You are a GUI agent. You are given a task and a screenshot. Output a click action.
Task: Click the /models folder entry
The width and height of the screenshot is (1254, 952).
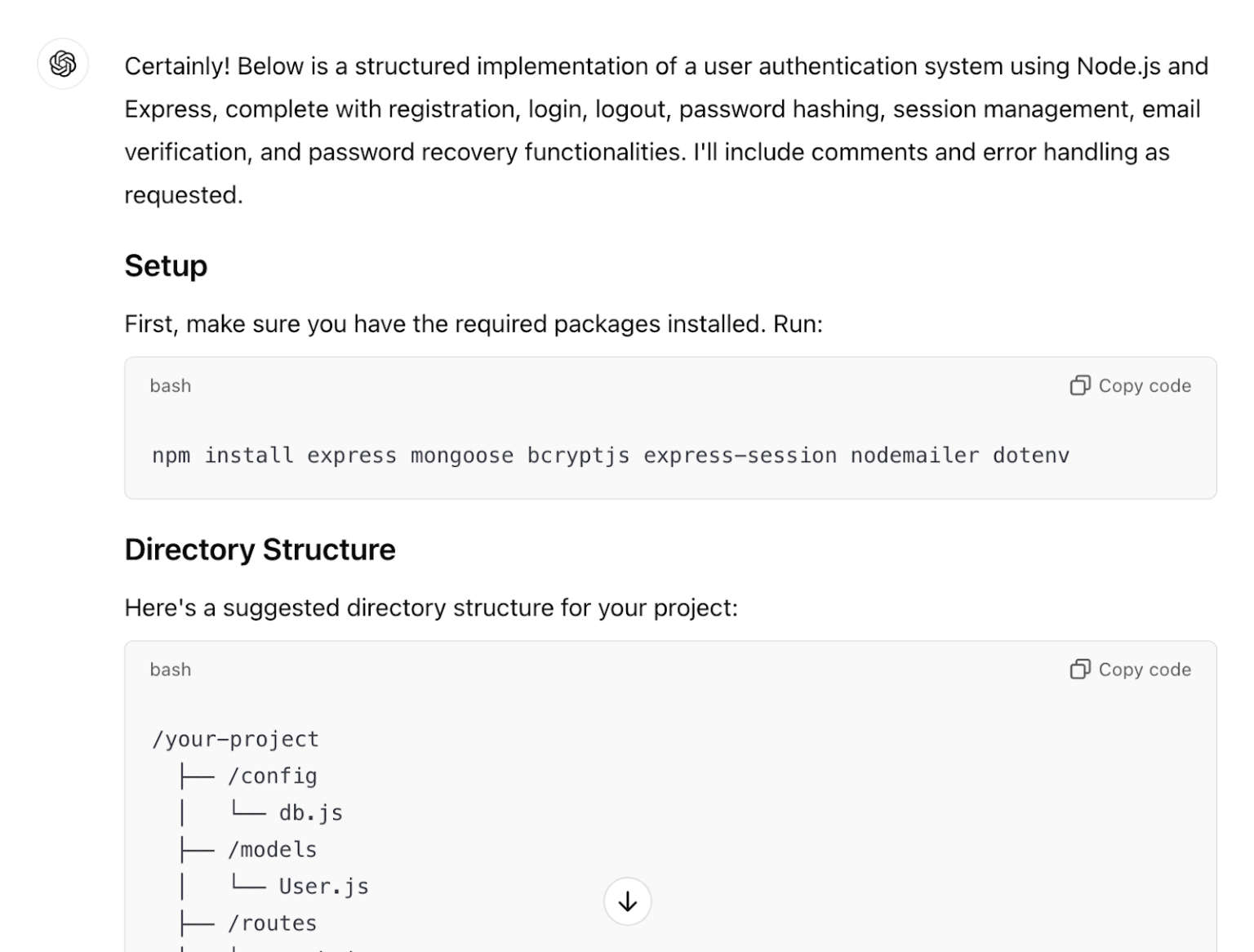tap(272, 849)
